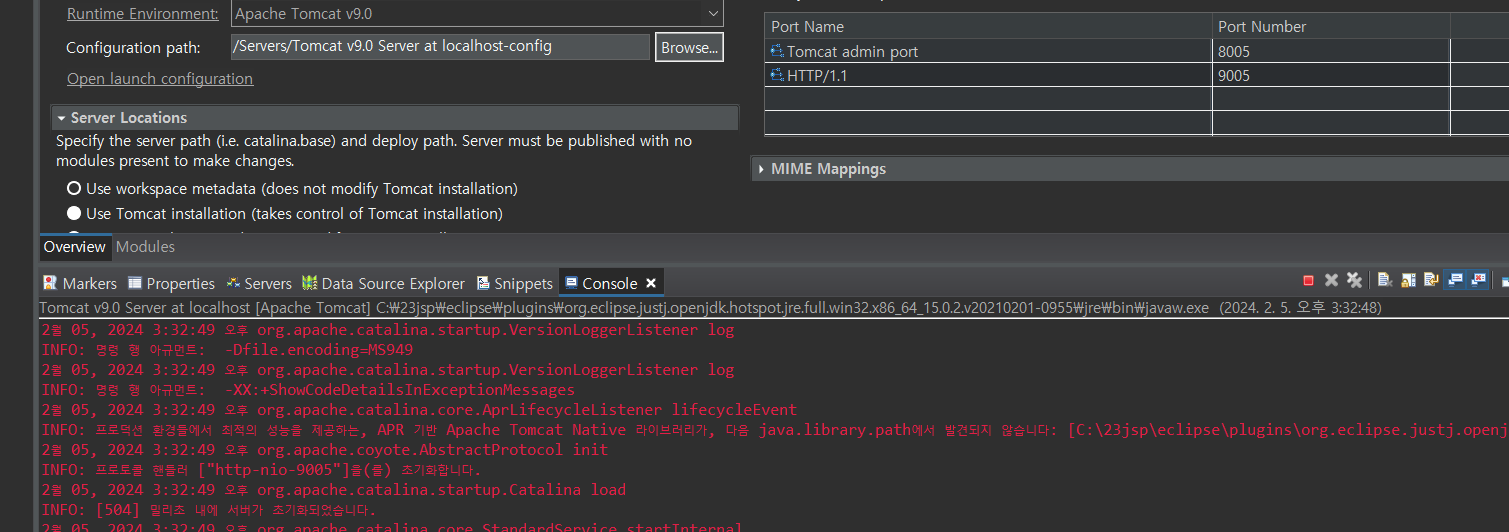The height and width of the screenshot is (532, 1509).
Task: Open the Properties view tab
Action: click(x=171, y=283)
